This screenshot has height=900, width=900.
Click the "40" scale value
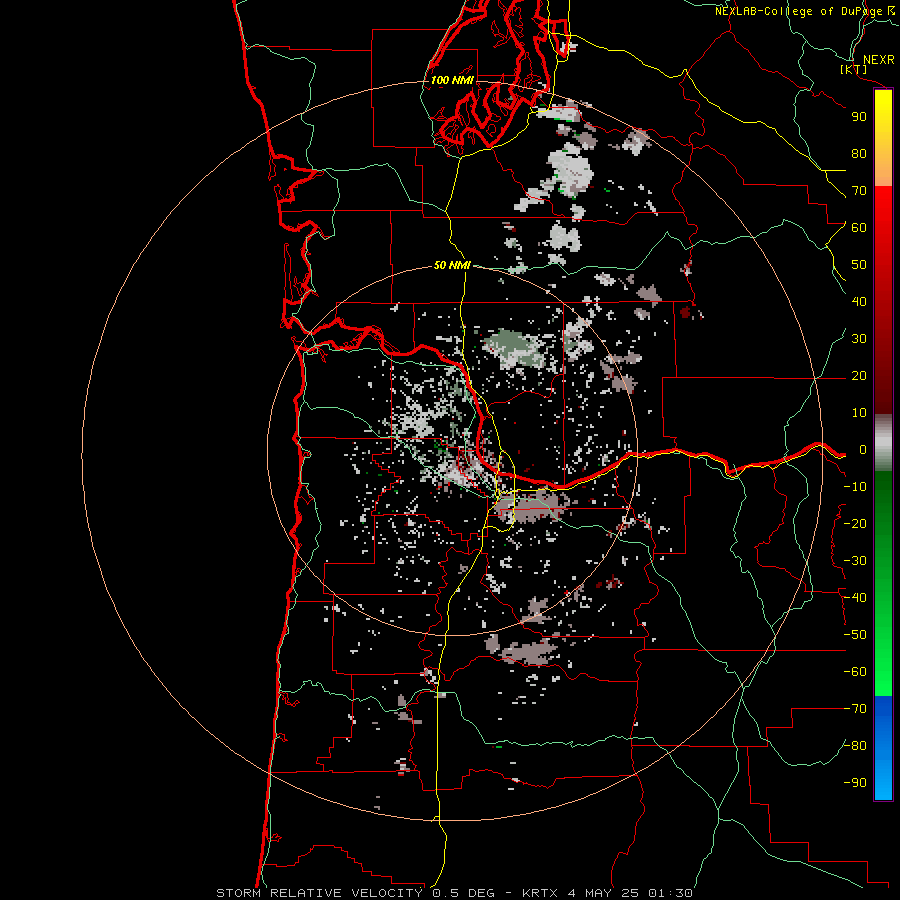[859, 302]
